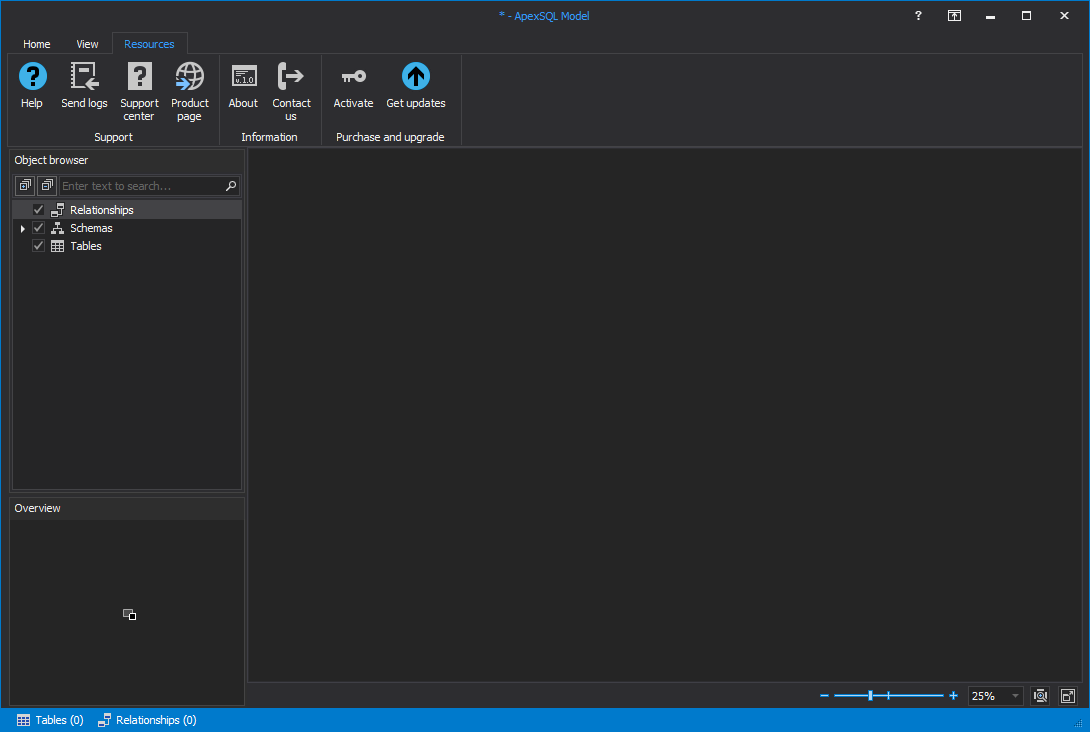Open the 25% zoom level dropdown
The width and height of the screenshot is (1090, 732).
click(x=1015, y=696)
